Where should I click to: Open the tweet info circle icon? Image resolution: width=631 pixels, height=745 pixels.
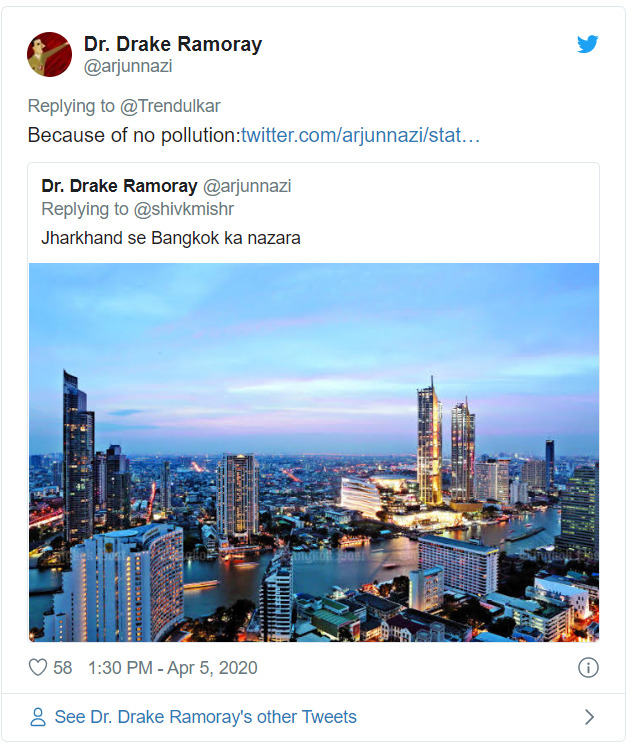point(588,667)
